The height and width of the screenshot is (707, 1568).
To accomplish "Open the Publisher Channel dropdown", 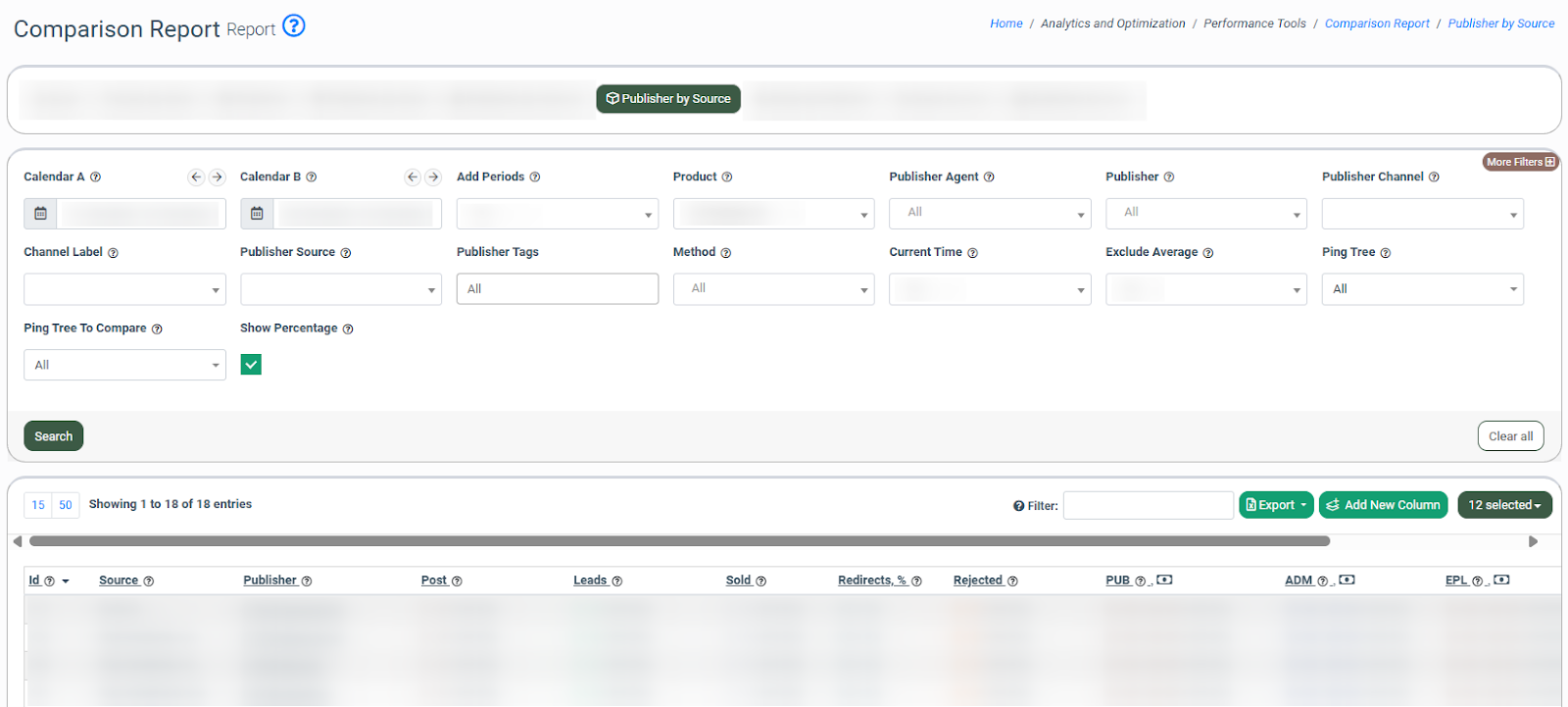I will tap(1422, 214).
